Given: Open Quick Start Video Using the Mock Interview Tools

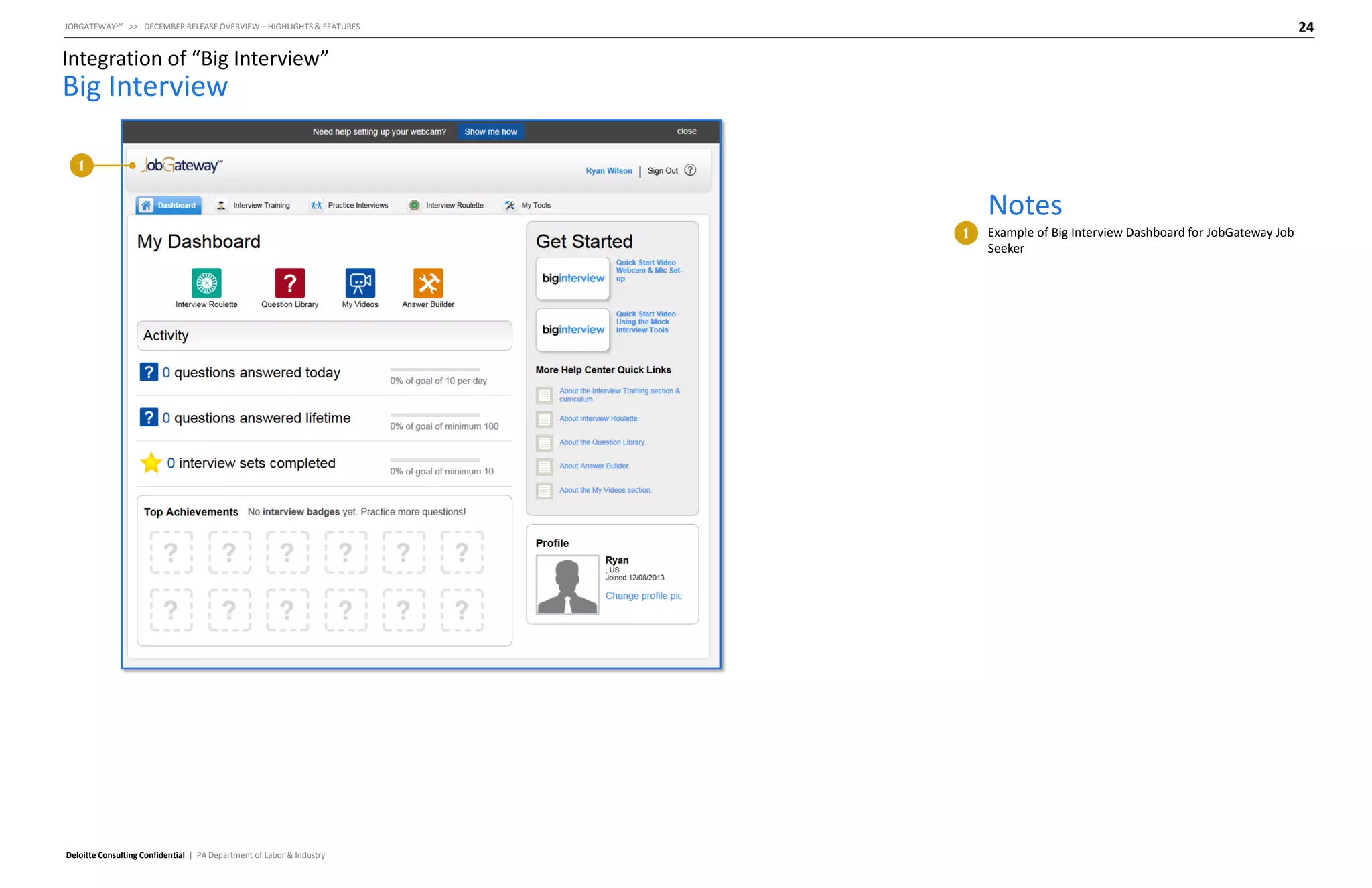Looking at the screenshot, I should point(646,322).
